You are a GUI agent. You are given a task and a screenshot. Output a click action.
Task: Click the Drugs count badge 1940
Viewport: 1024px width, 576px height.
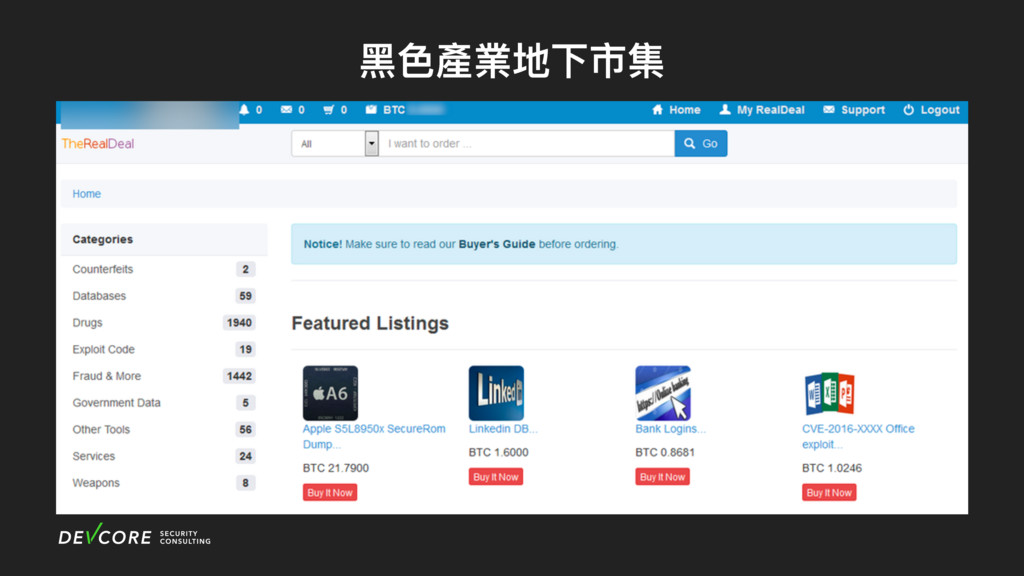[239, 323]
